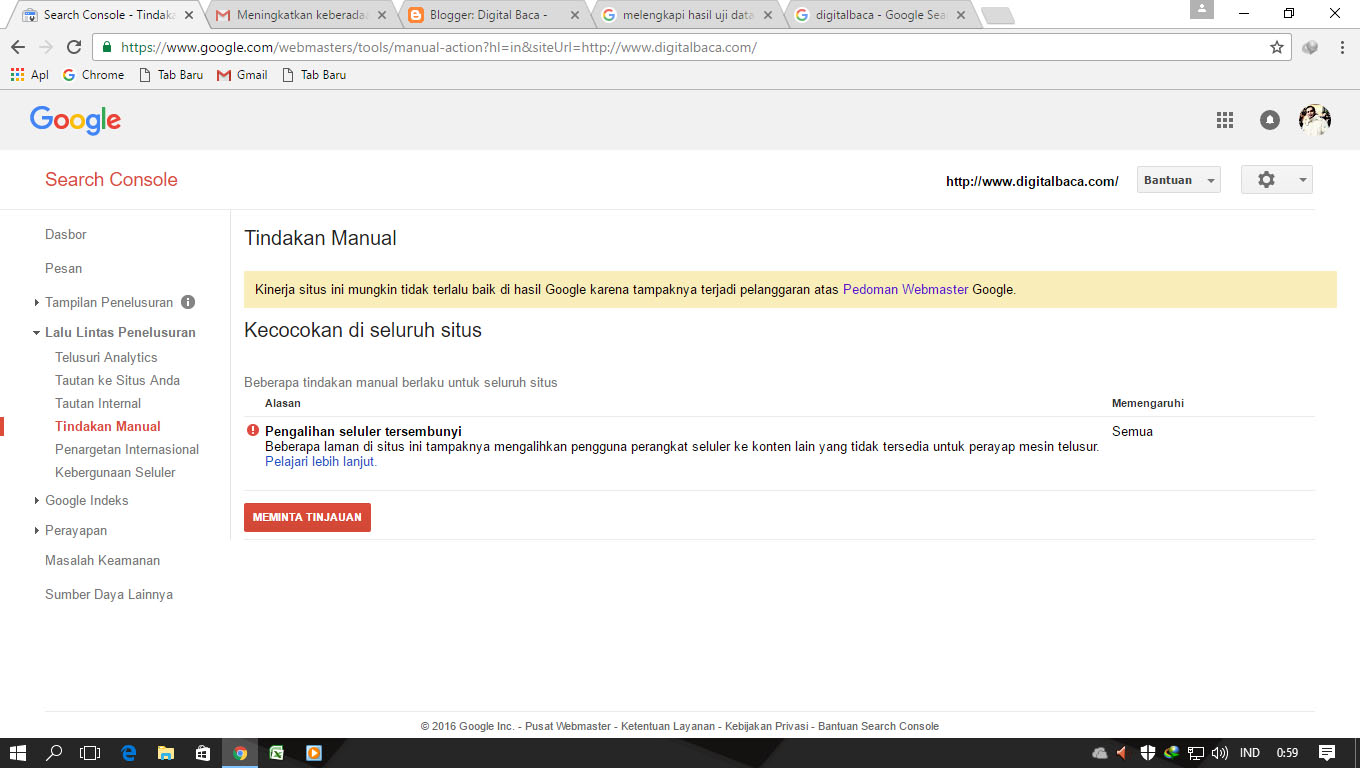
Task: Collapse the Lalu Lintas Penelusuran section
Action: click(x=37, y=332)
